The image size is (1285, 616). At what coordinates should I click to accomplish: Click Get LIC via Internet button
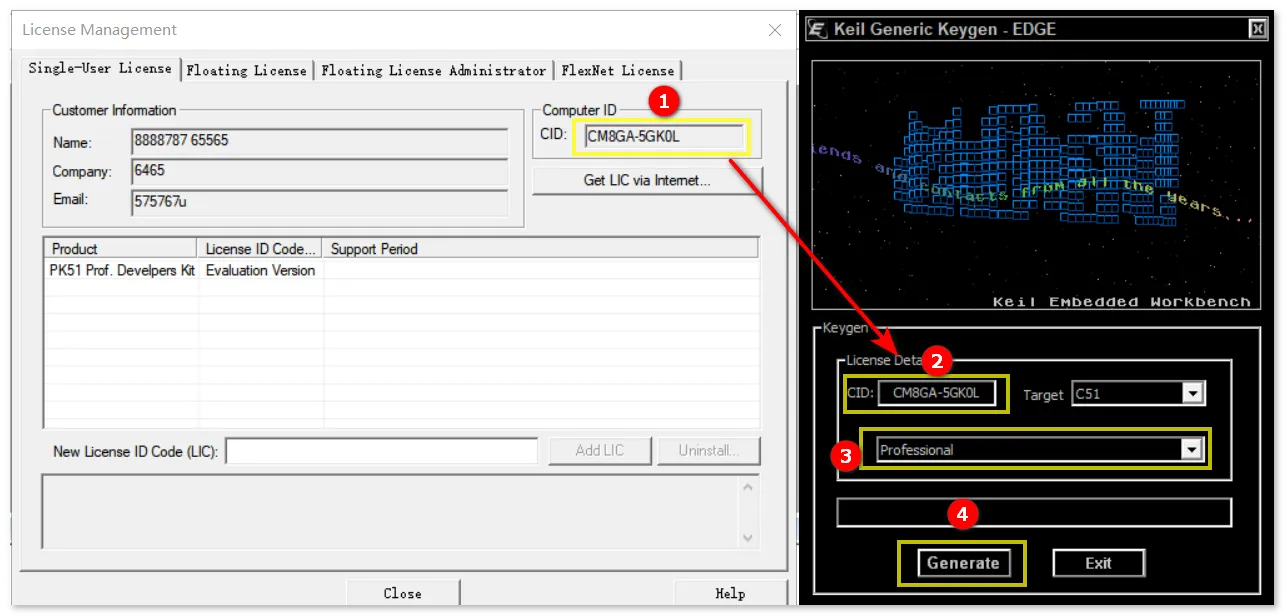(647, 181)
